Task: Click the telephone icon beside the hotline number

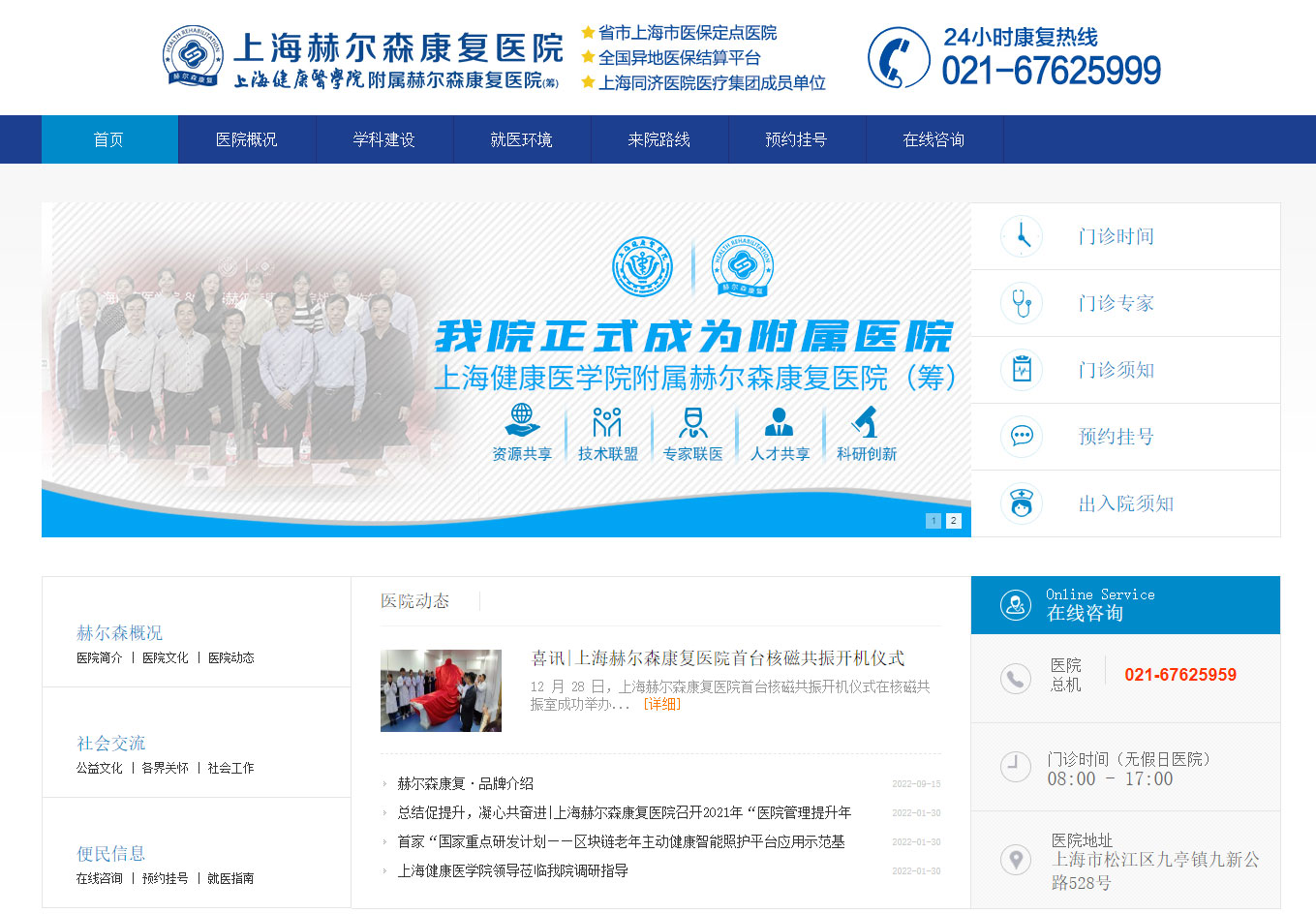Action: point(899,58)
